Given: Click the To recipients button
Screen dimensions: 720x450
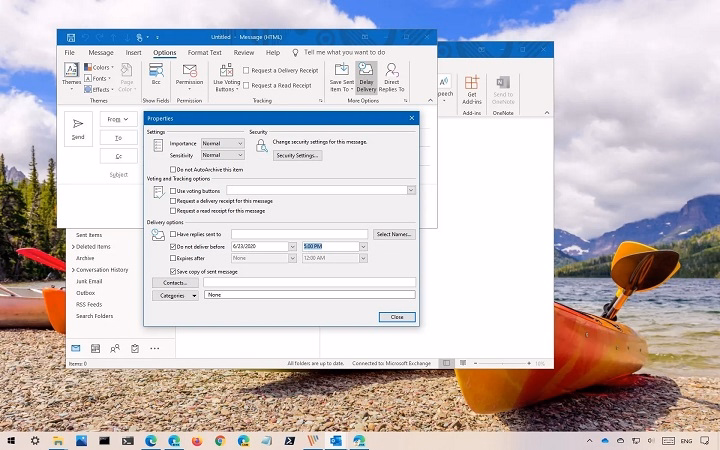Looking at the screenshot, I should coord(118,138).
